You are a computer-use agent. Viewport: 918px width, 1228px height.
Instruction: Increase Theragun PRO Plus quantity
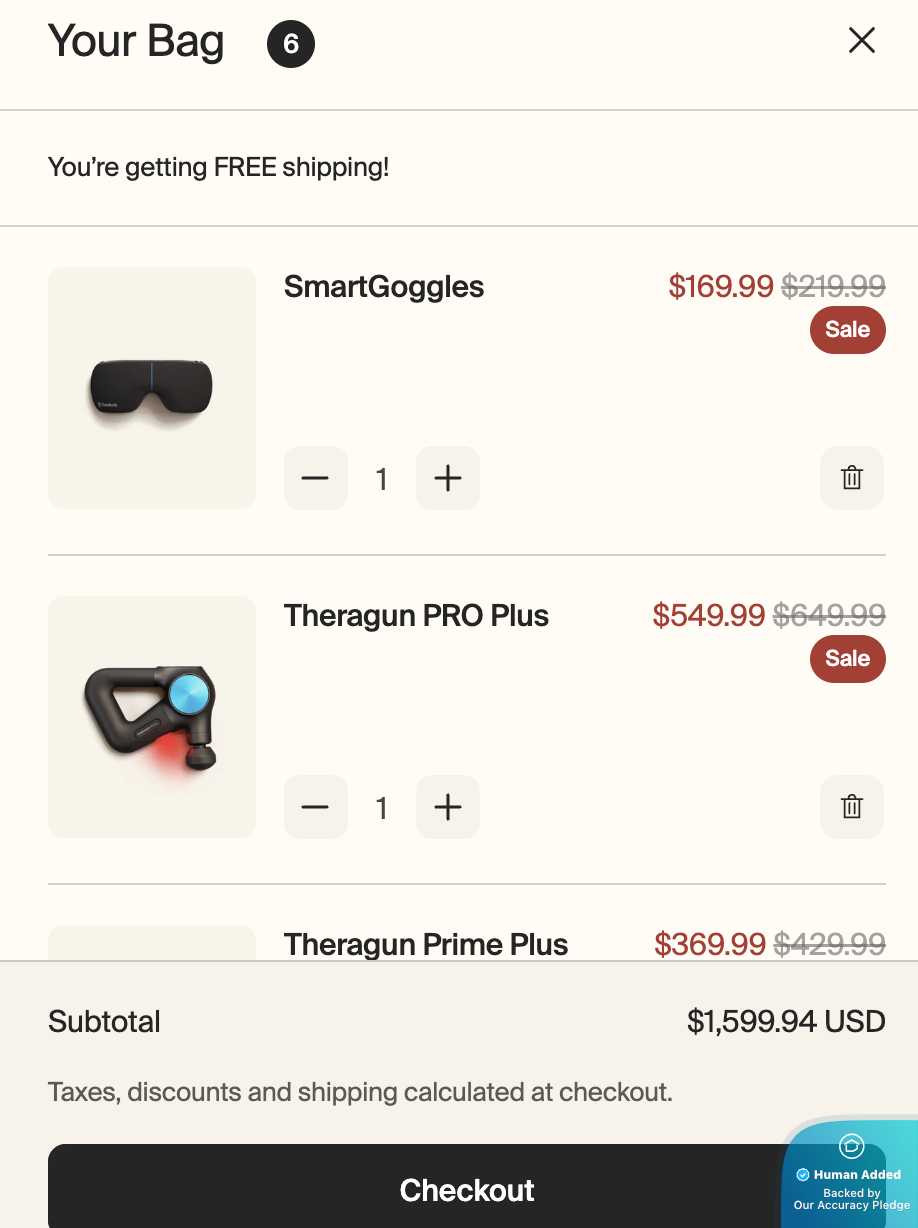tap(447, 807)
